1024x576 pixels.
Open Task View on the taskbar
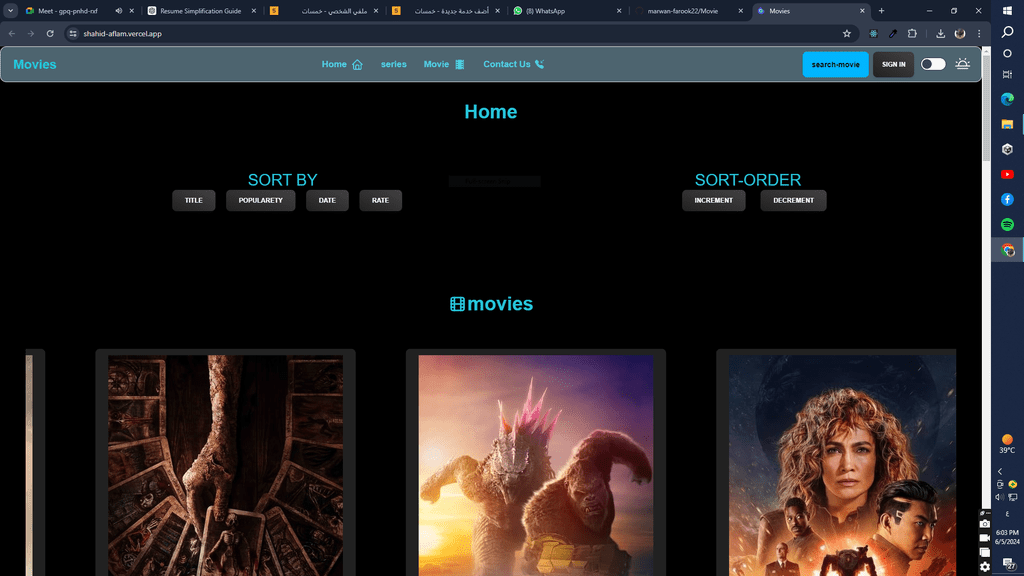coord(1008,74)
